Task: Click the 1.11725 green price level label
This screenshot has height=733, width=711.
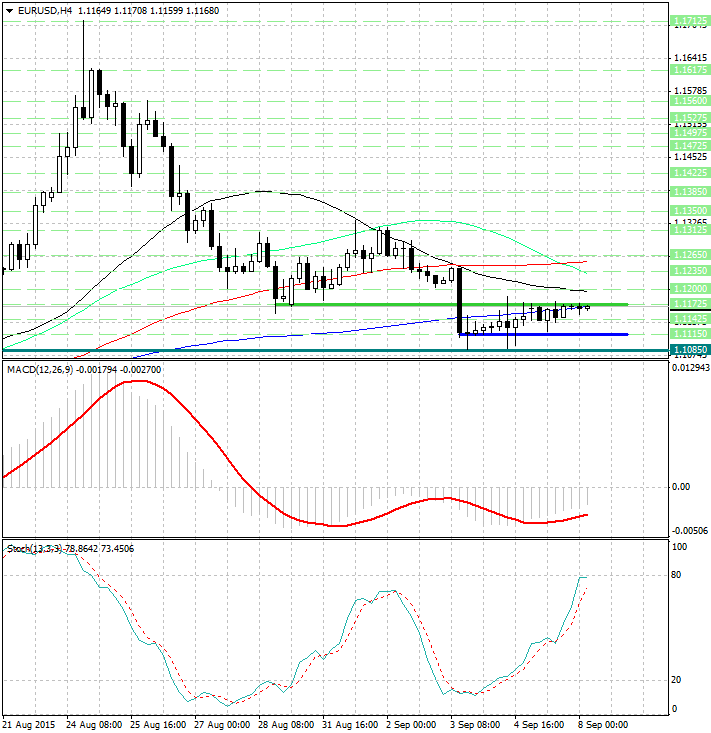Action: pyautogui.click(x=690, y=304)
